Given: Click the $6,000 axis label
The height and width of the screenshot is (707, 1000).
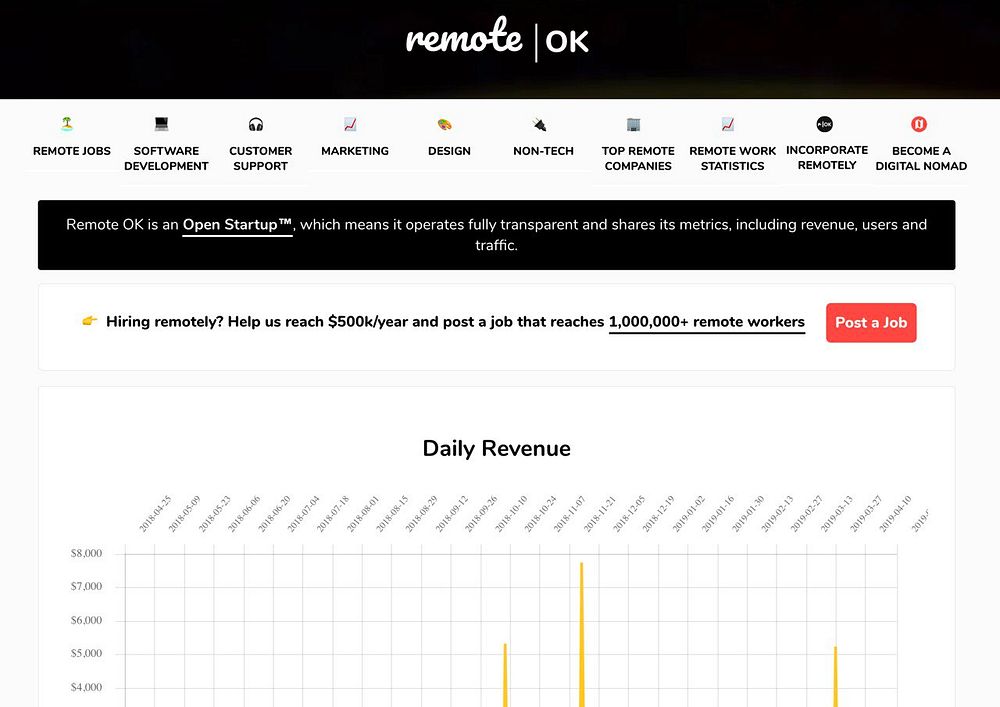Looking at the screenshot, I should [86, 620].
